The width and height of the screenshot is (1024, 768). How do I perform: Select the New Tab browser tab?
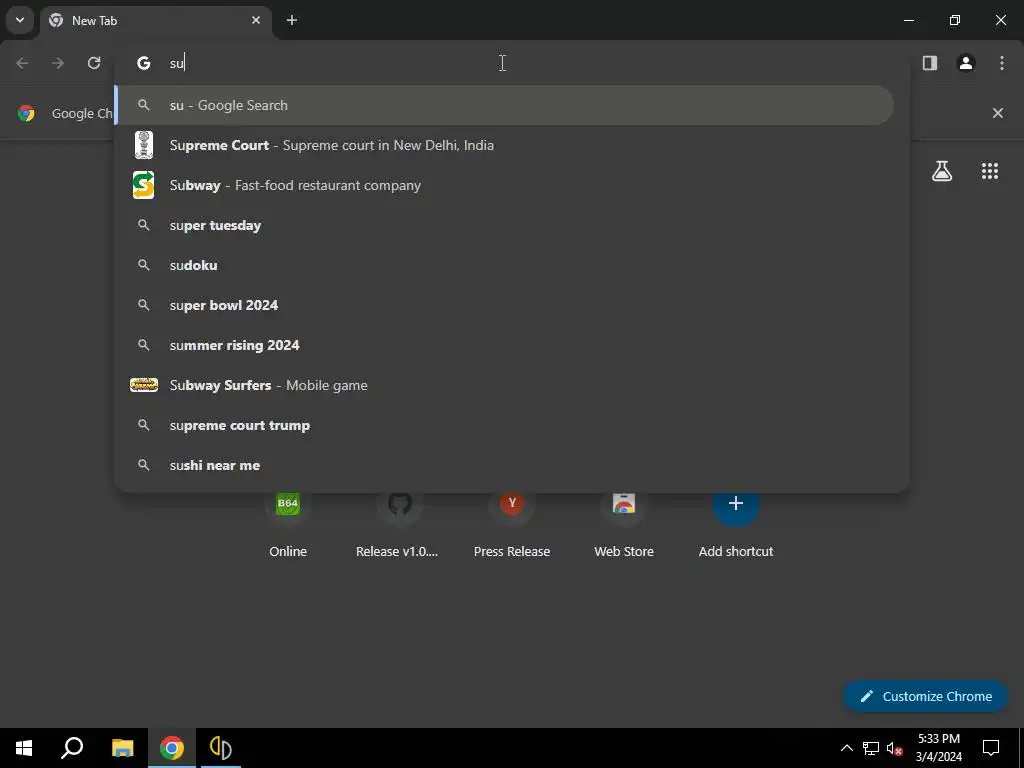pos(157,20)
